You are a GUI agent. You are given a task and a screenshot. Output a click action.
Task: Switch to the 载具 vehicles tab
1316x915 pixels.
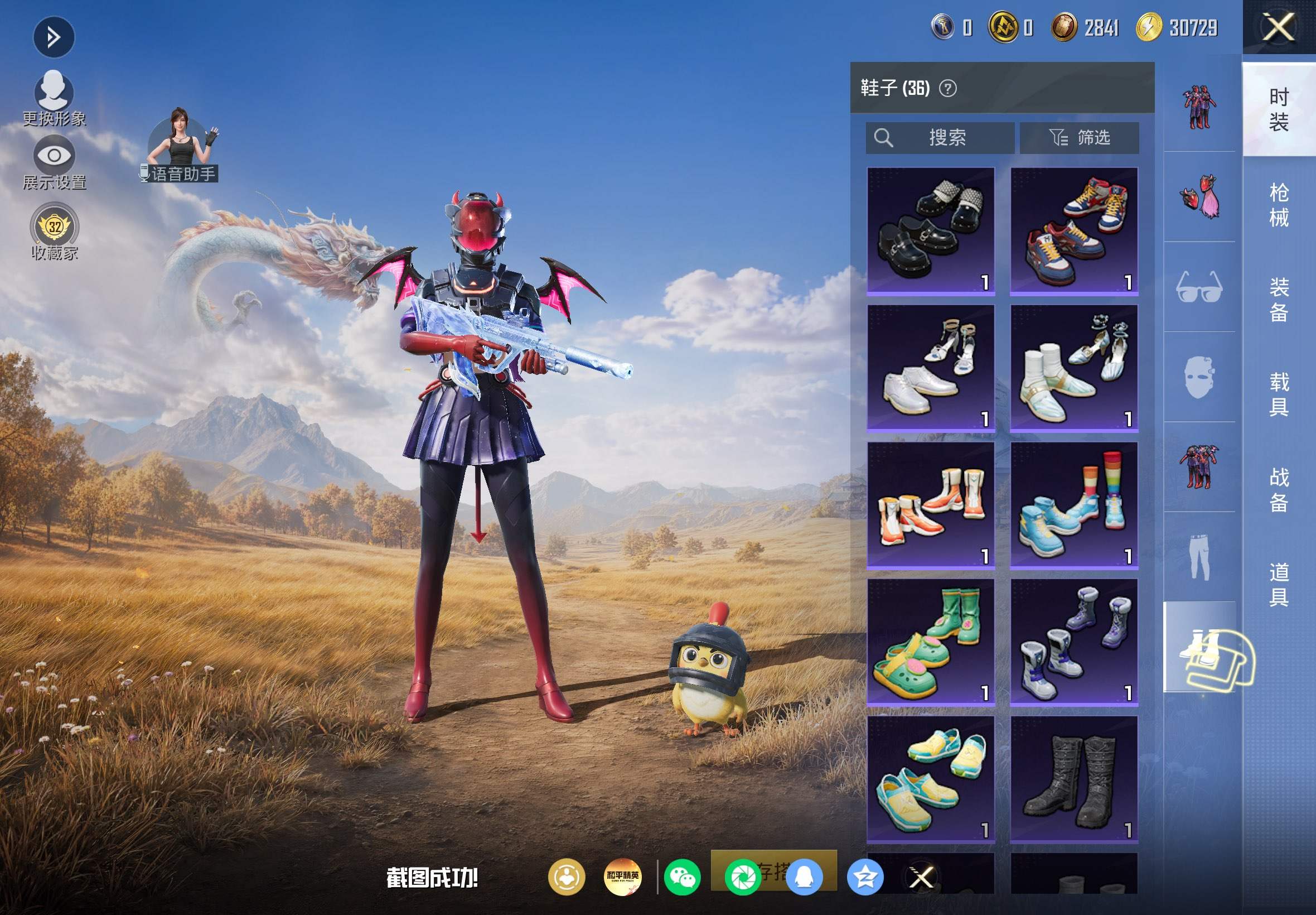(x=1279, y=394)
